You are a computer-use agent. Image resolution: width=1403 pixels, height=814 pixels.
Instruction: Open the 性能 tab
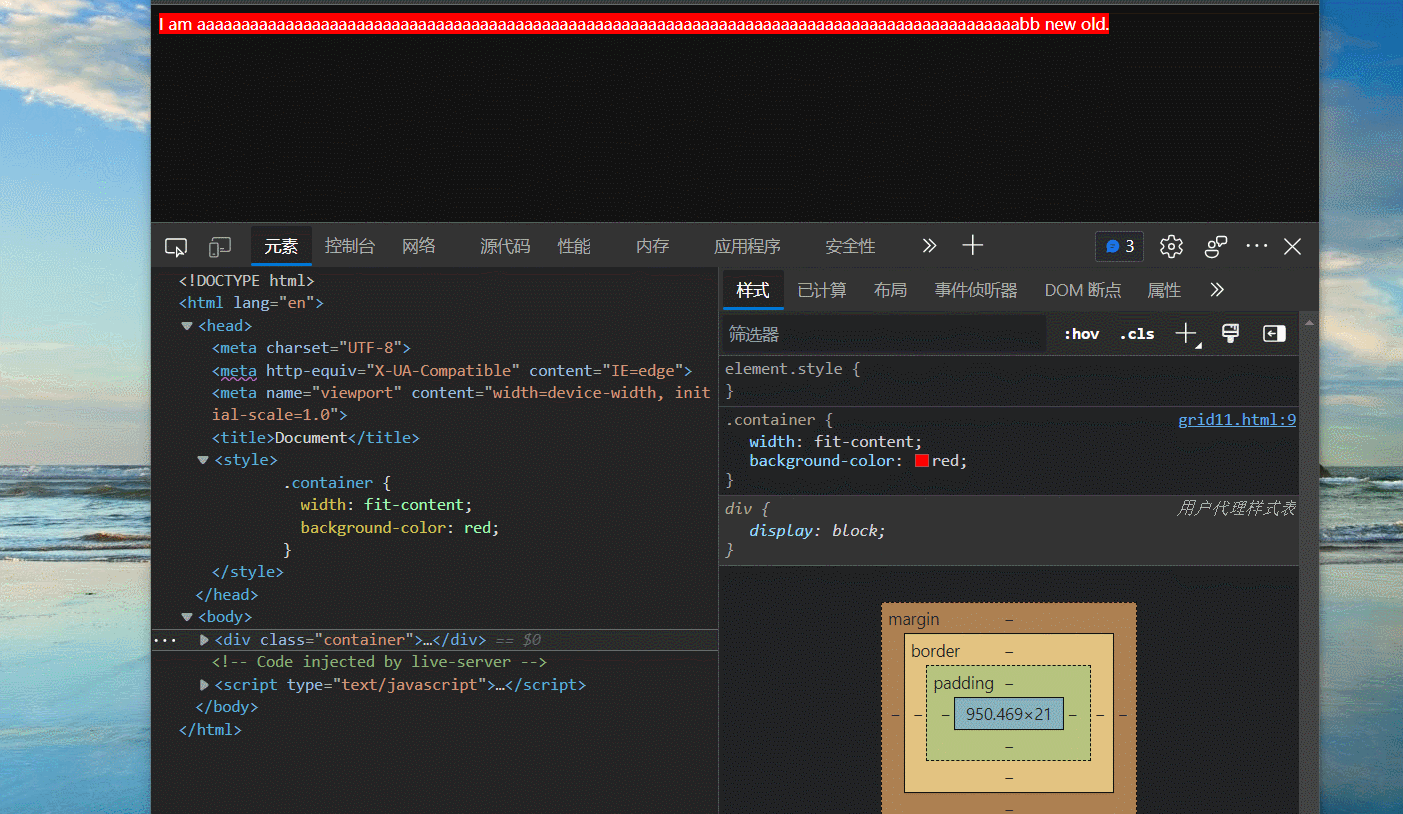574,246
